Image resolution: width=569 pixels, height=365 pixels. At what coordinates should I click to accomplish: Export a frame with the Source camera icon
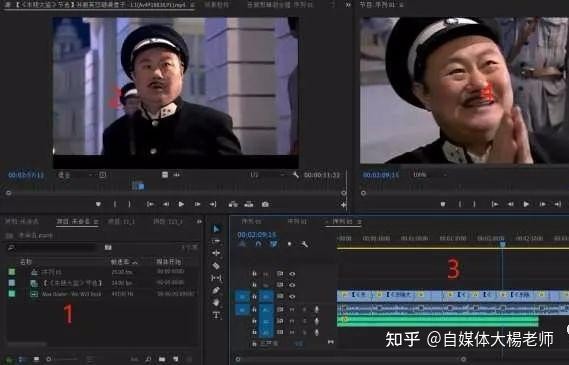pos(265,204)
